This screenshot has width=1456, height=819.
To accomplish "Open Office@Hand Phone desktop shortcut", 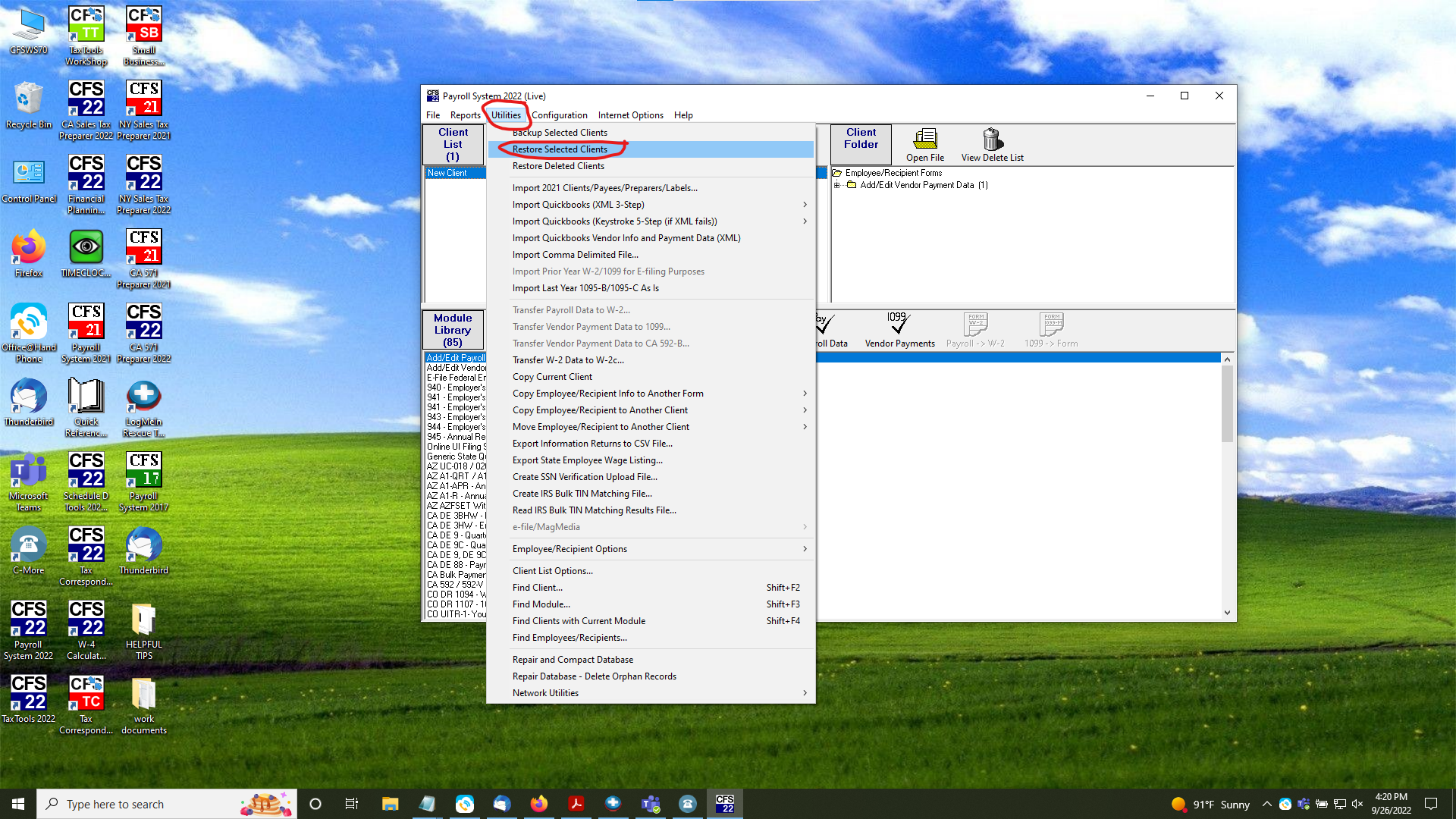I will [x=29, y=333].
